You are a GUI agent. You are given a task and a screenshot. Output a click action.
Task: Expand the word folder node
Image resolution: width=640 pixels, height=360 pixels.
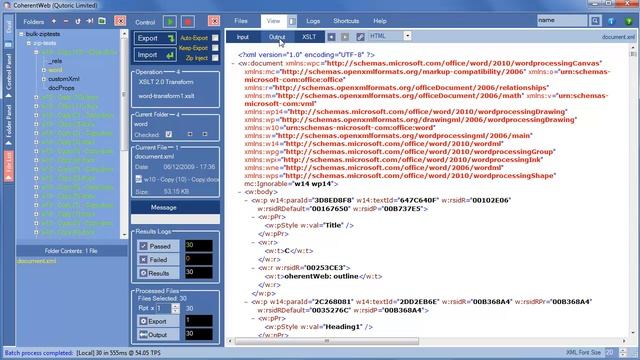coord(44,70)
